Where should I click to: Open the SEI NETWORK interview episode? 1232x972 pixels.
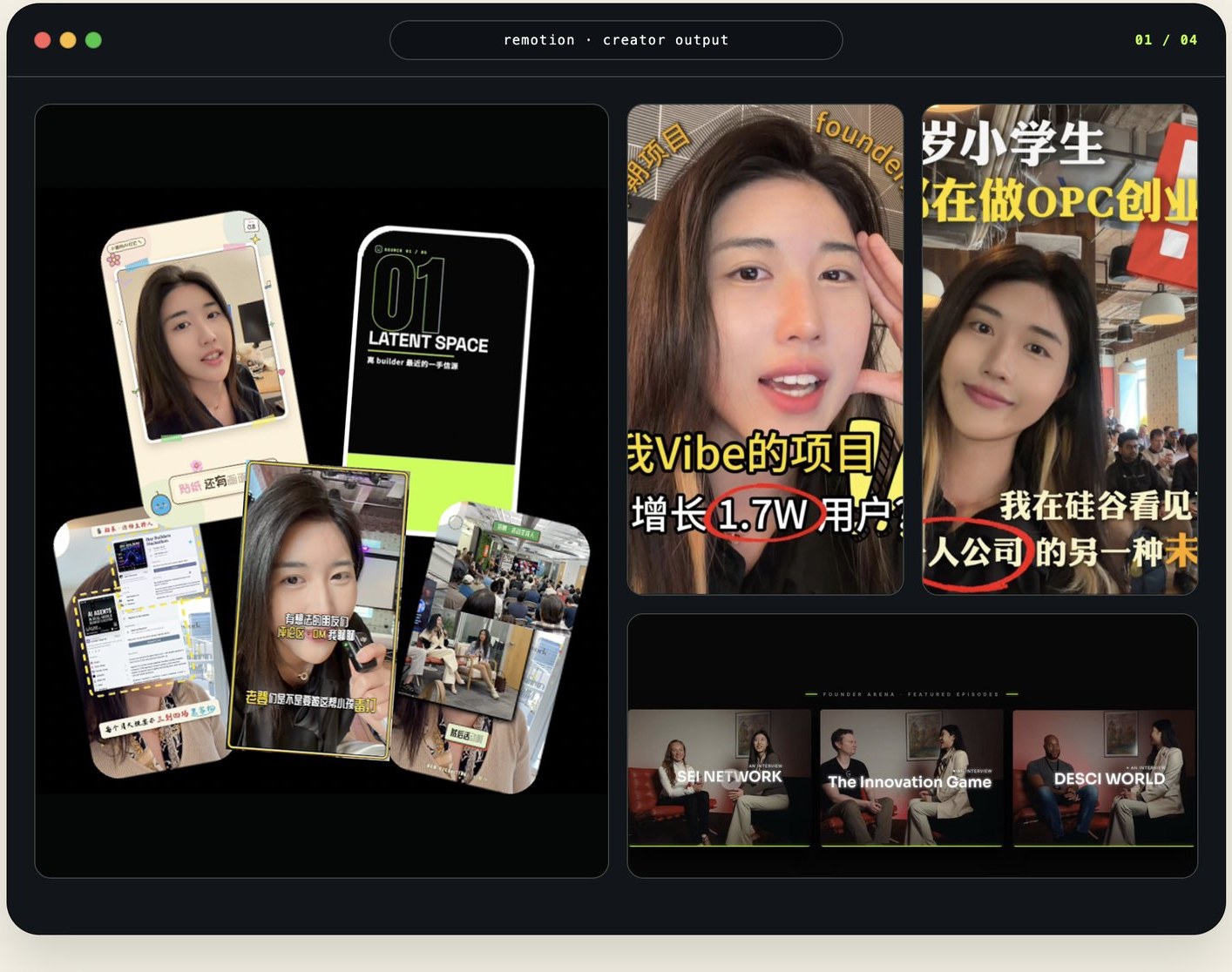719,778
